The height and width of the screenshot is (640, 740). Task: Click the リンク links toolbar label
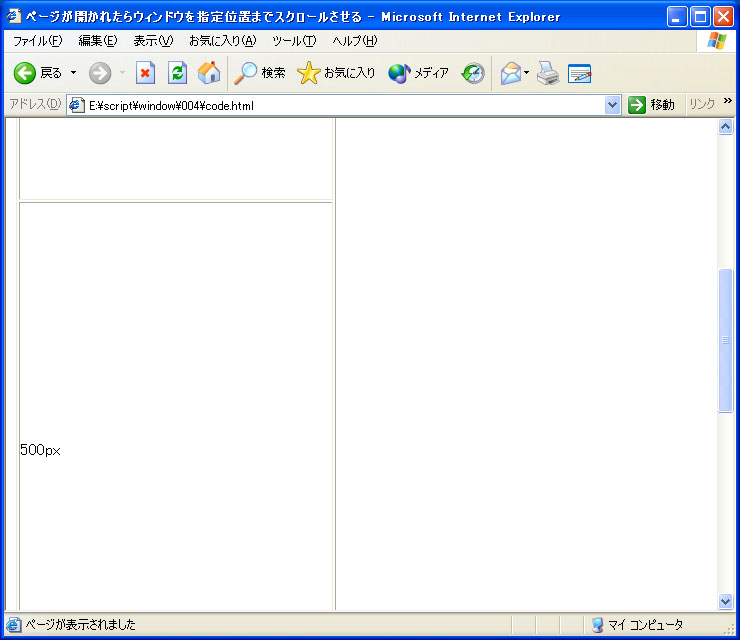tap(702, 104)
